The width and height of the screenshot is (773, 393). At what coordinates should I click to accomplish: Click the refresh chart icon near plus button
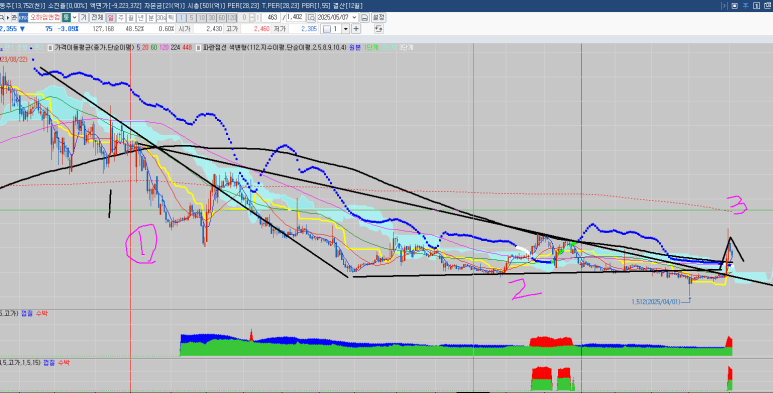coord(379,29)
